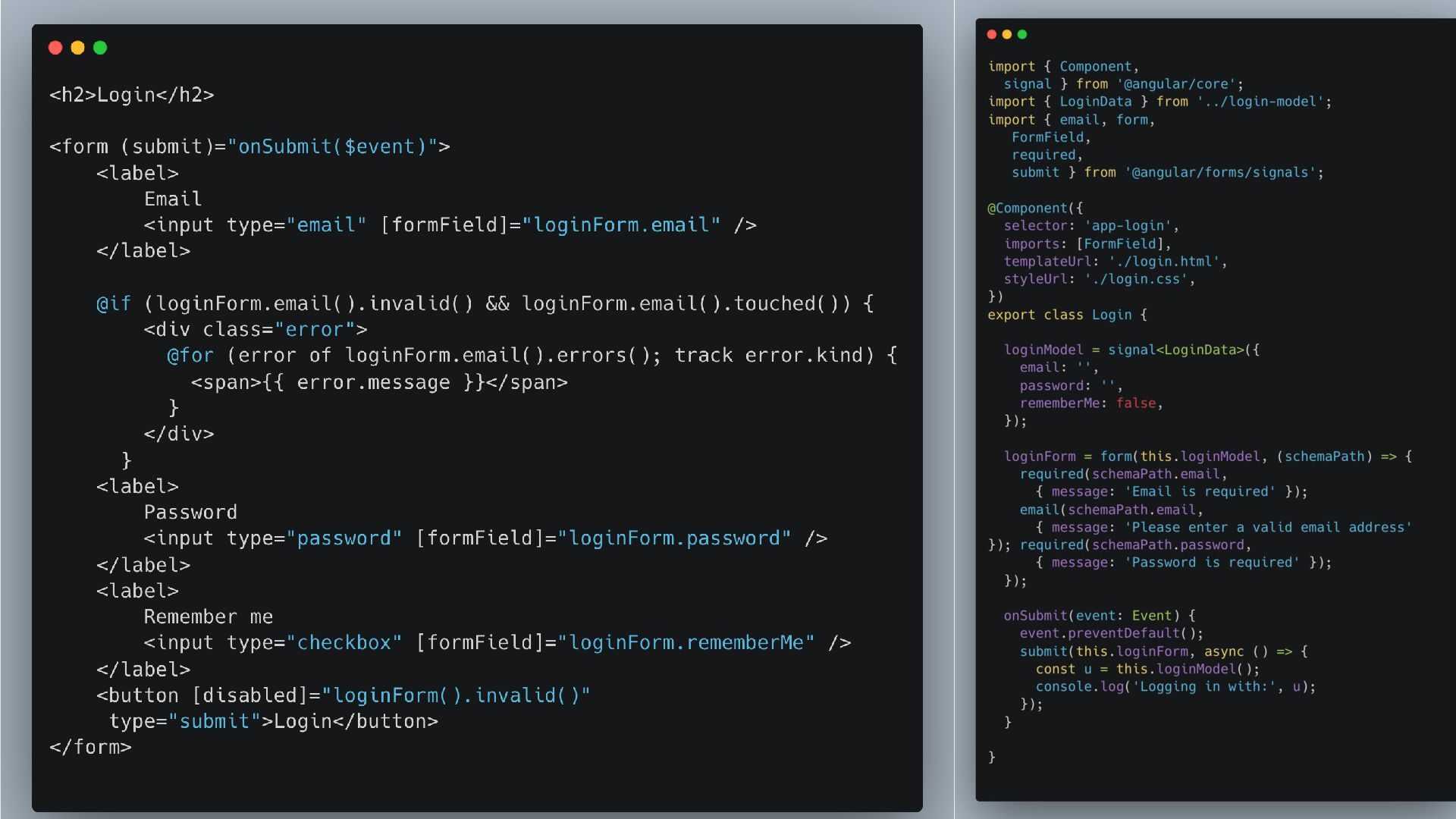This screenshot has width=1456, height=819.
Task: Click the {{ error.message }} span line
Action: 378,382
